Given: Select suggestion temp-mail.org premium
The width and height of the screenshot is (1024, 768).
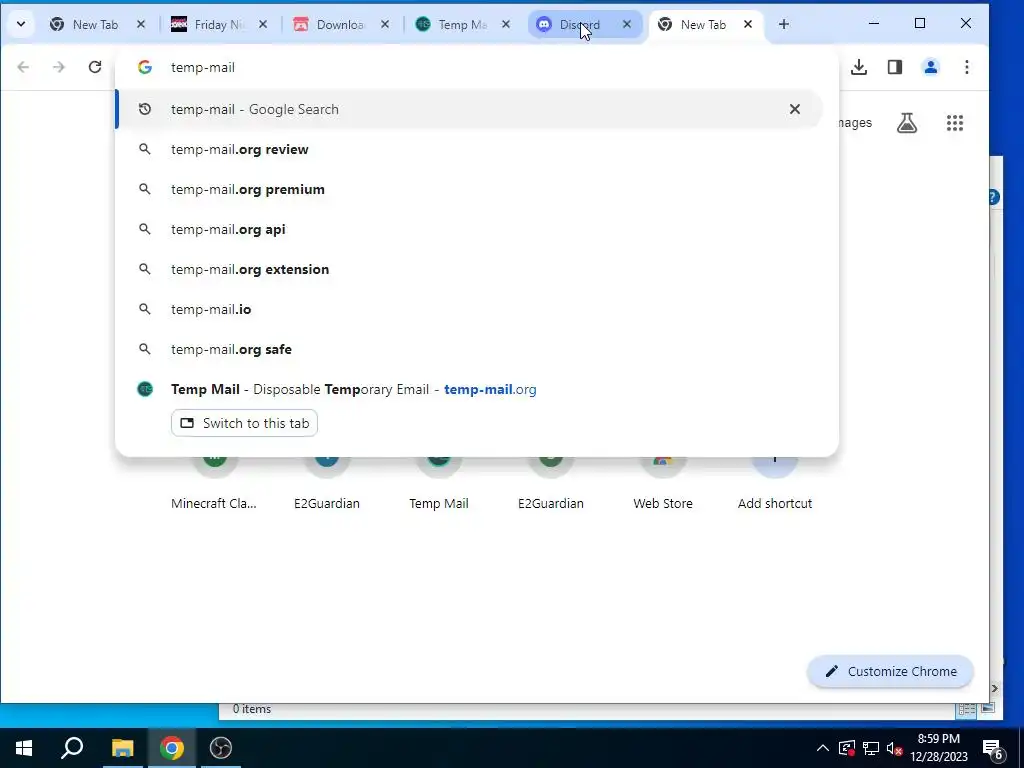Looking at the screenshot, I should pos(469,189).
